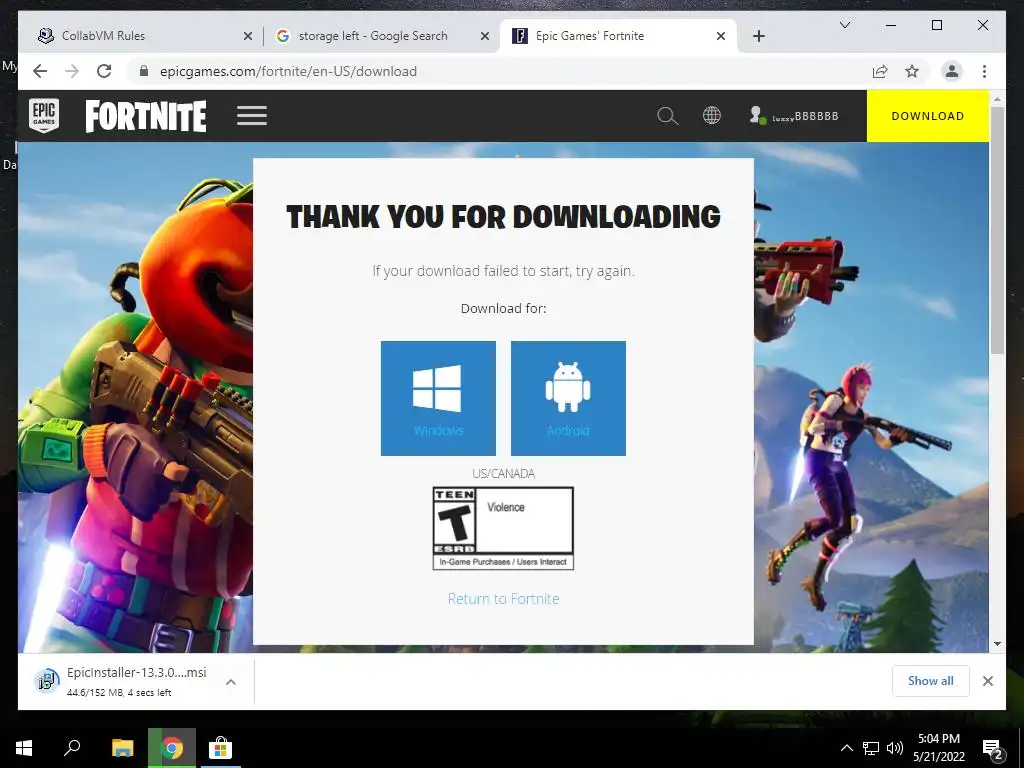Go forward to the next page
This screenshot has height=768, width=1024.
click(72, 71)
